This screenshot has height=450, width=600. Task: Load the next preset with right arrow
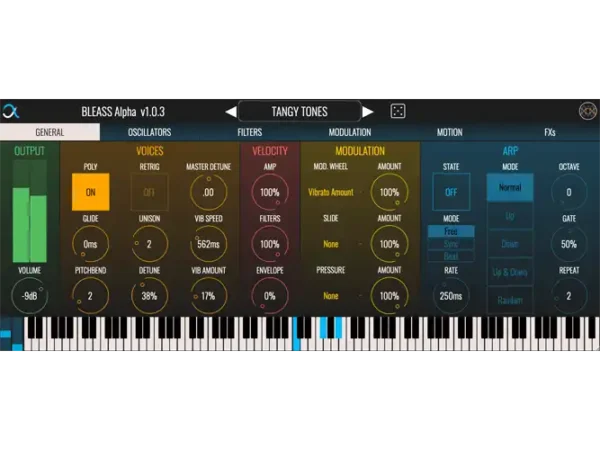[367, 112]
